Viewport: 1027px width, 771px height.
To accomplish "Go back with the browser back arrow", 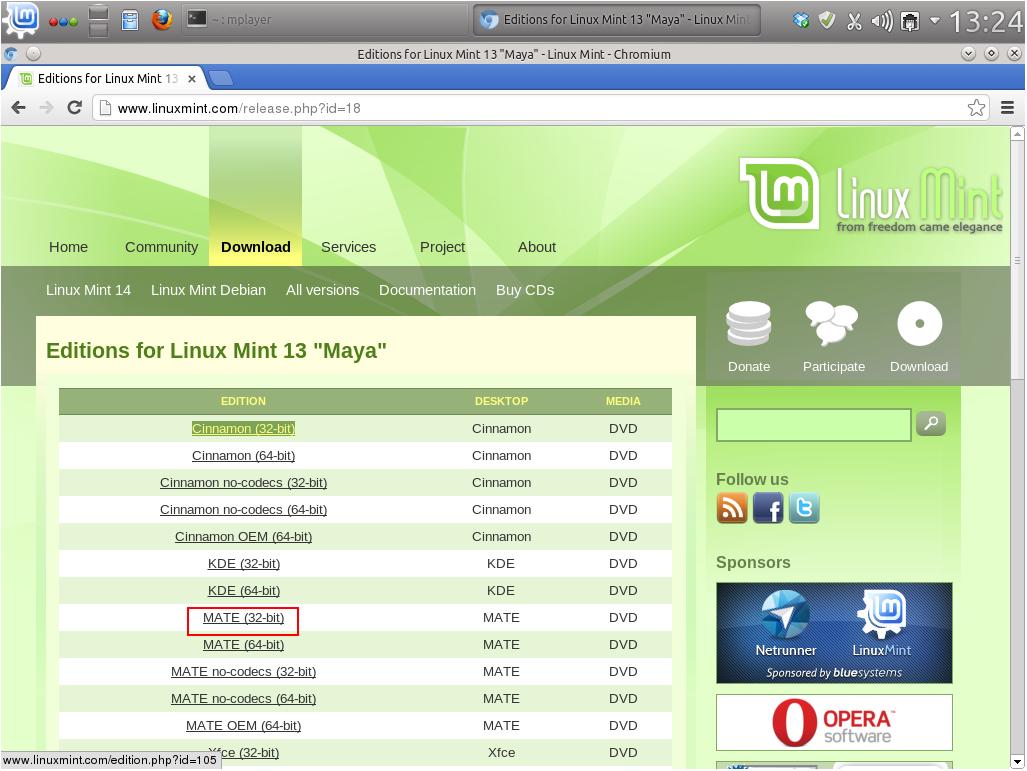I will point(18,107).
